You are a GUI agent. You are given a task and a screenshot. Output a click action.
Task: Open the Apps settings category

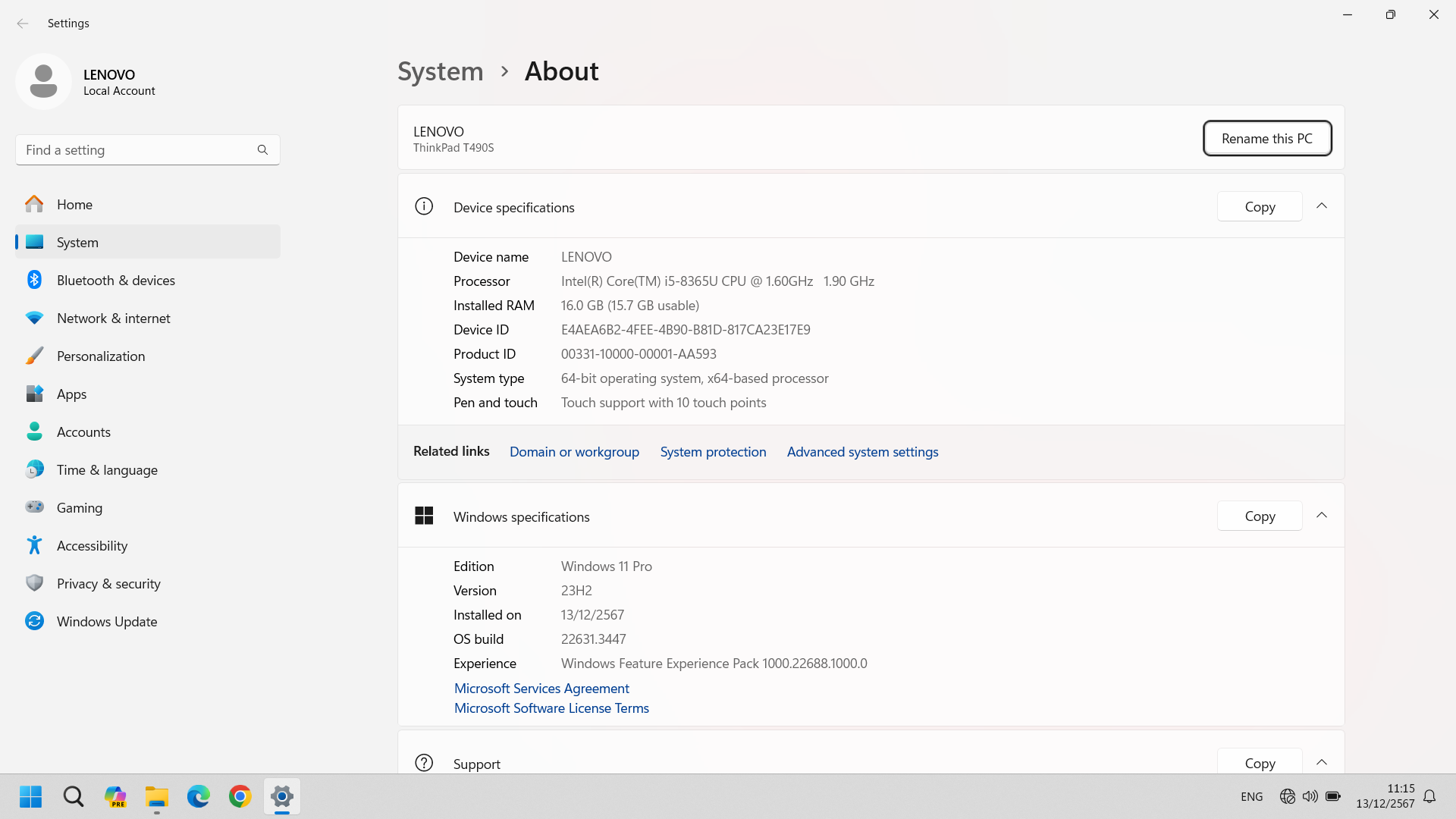[x=148, y=394]
